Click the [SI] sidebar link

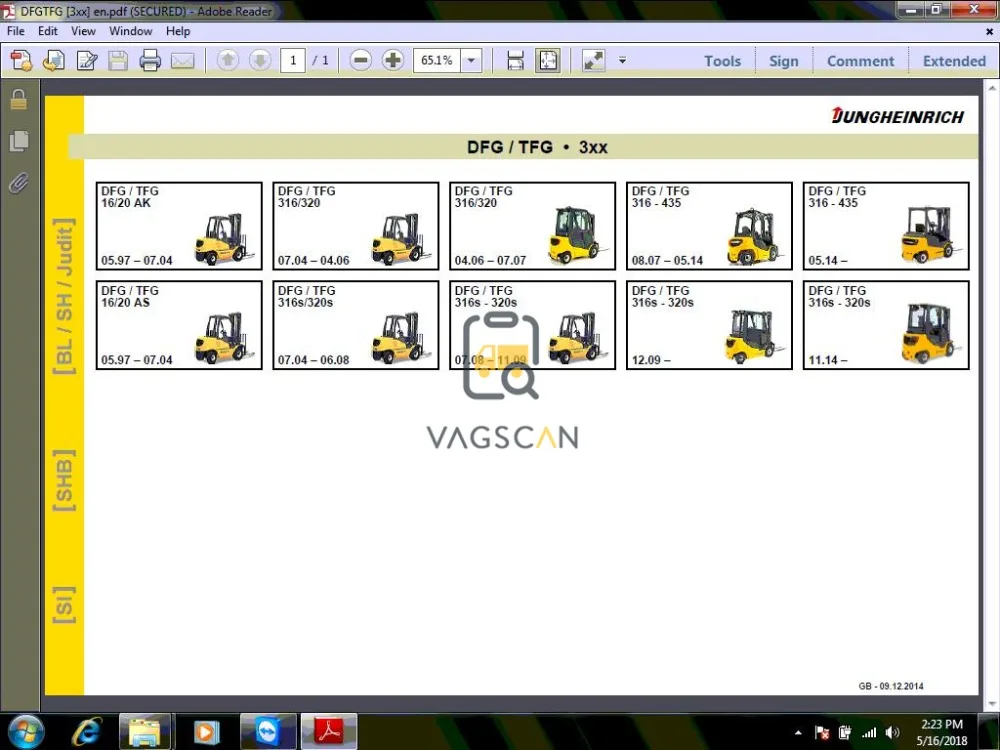click(x=64, y=605)
